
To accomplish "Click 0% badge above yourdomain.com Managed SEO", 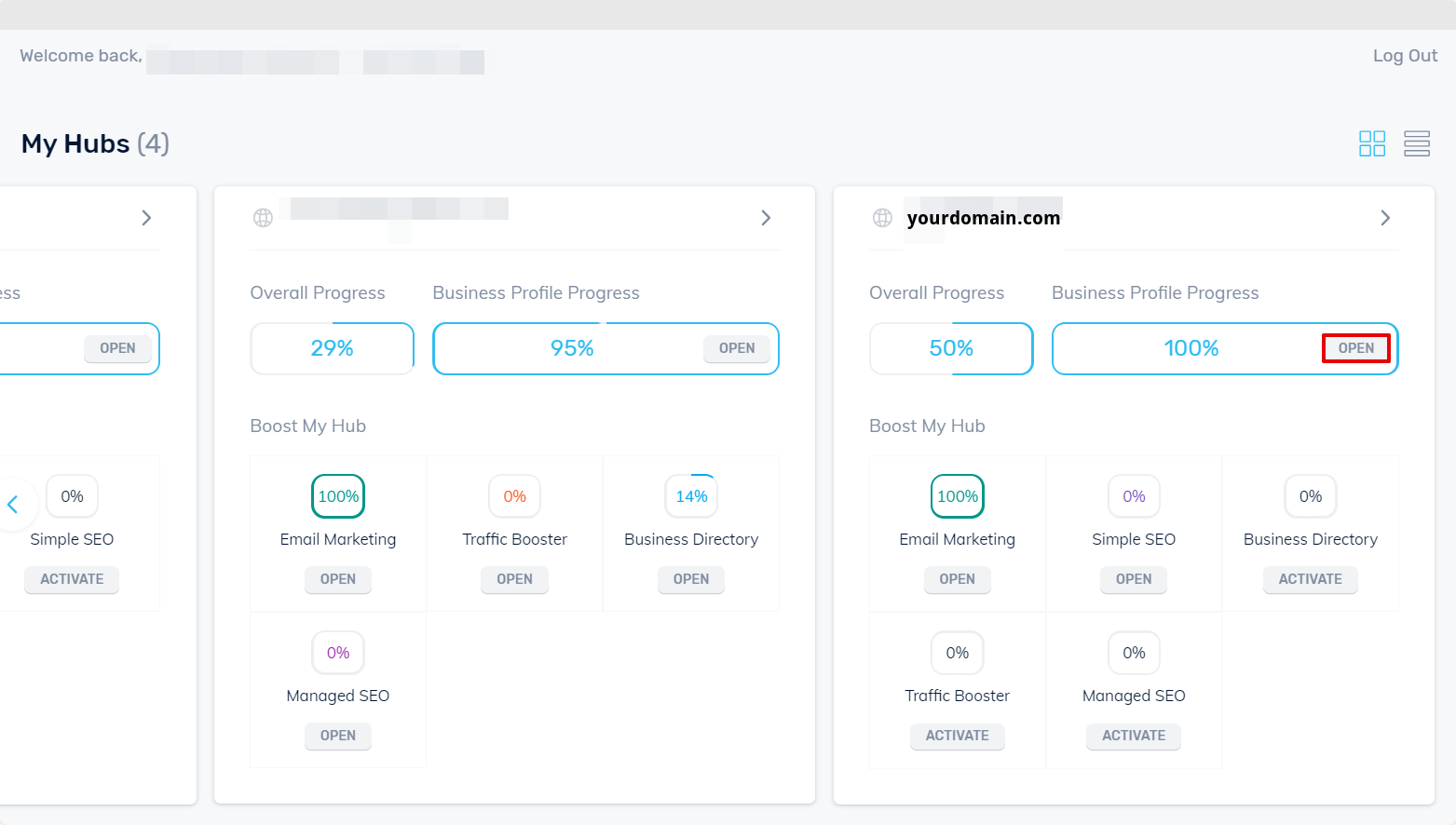I will tap(1134, 653).
